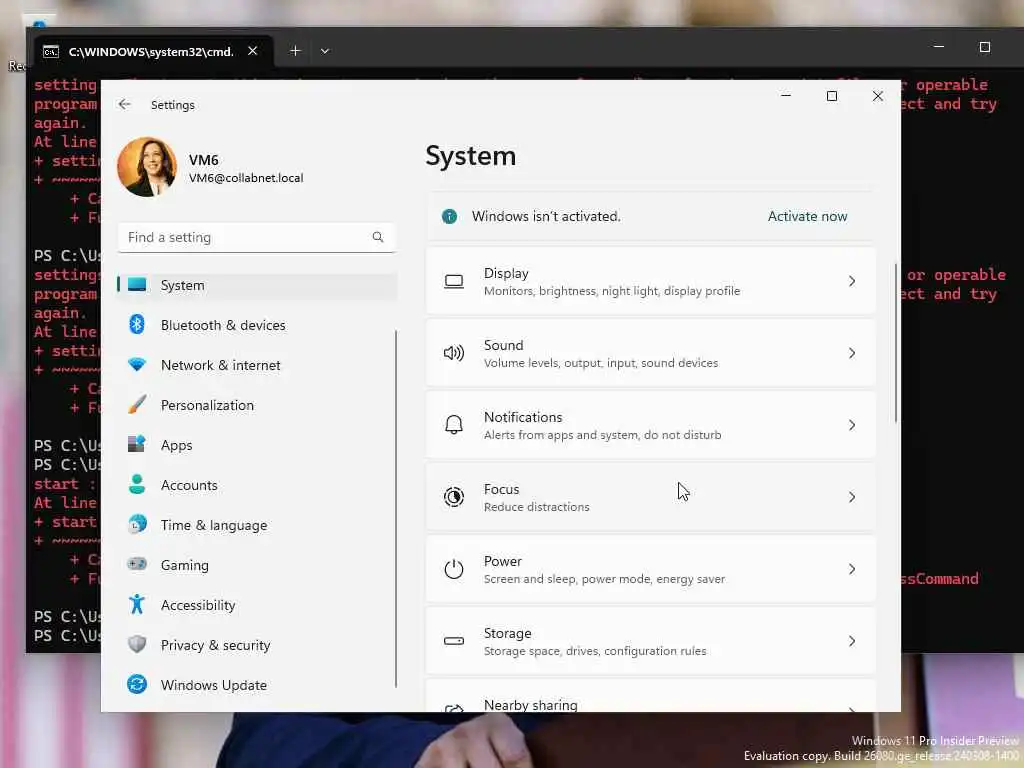The height and width of the screenshot is (768, 1024).
Task: Click the activation info icon
Action: pos(449,216)
